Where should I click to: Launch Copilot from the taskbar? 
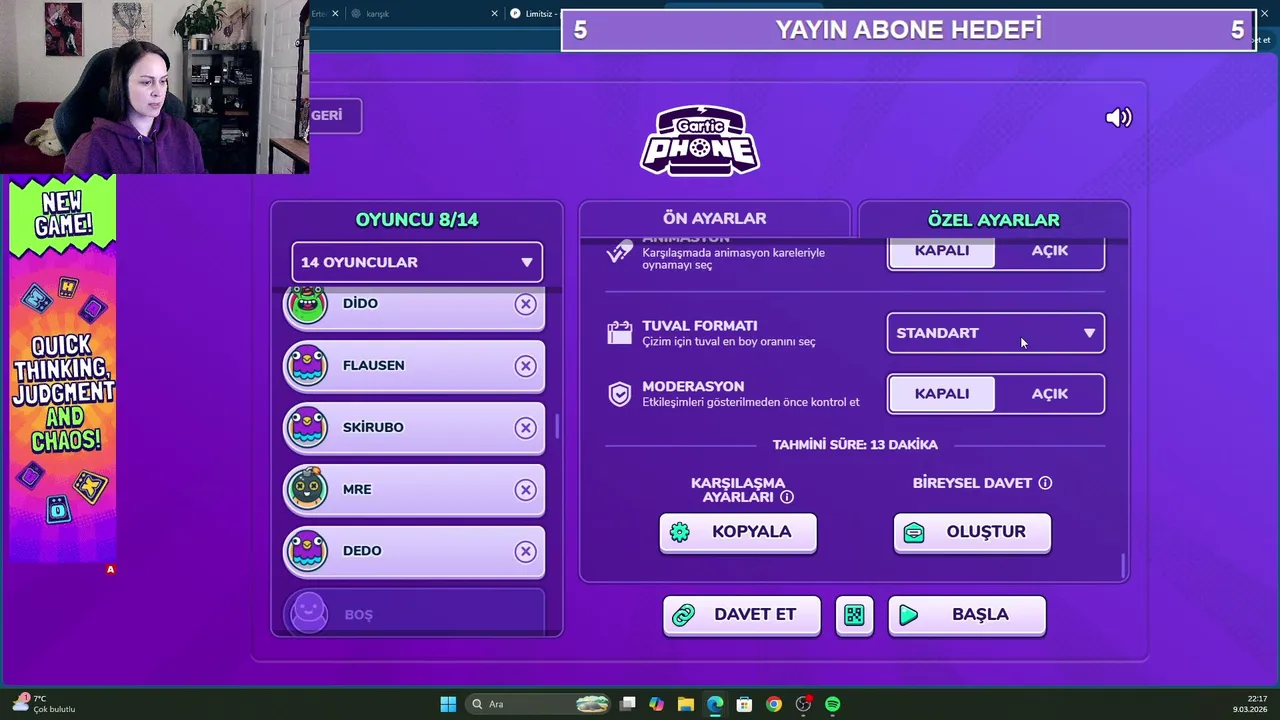coord(656,704)
